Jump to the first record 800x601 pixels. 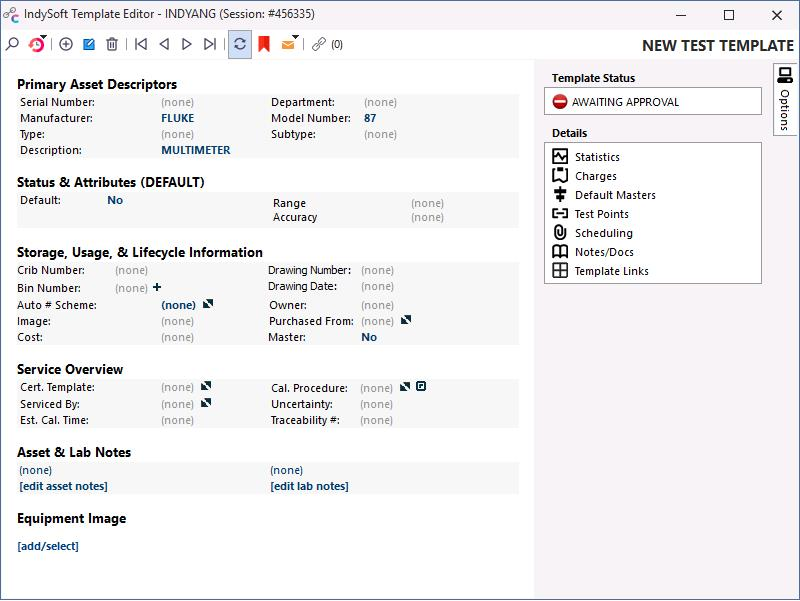coord(141,44)
